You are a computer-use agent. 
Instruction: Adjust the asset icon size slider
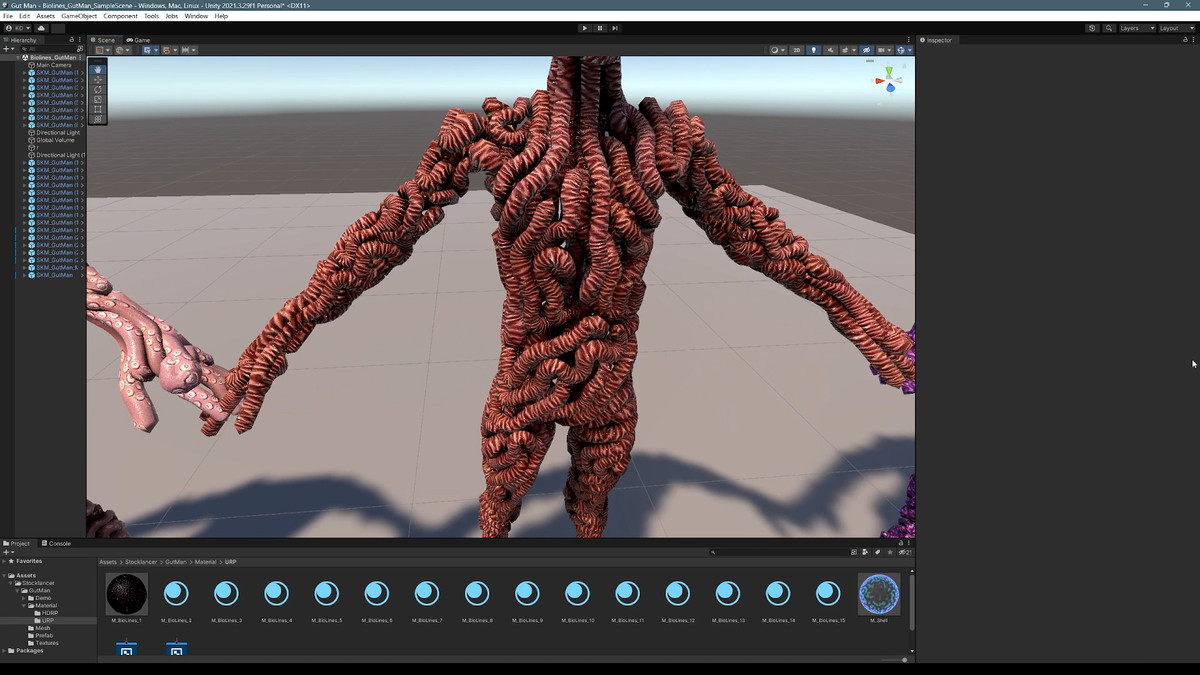904,660
